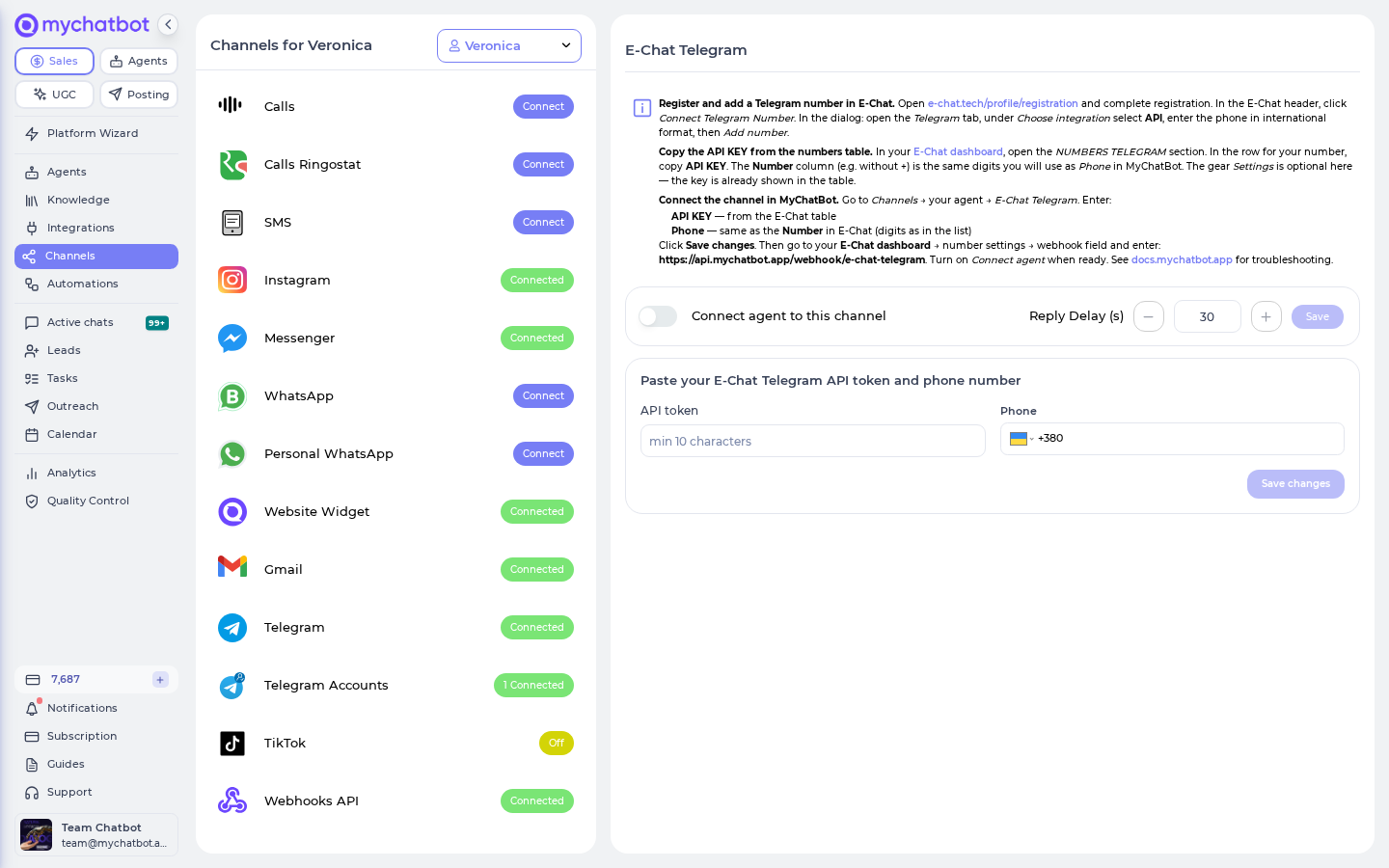Screen dimensions: 1389x868
Task: Decrease Reply Delay with minus button
Action: (x=1149, y=316)
